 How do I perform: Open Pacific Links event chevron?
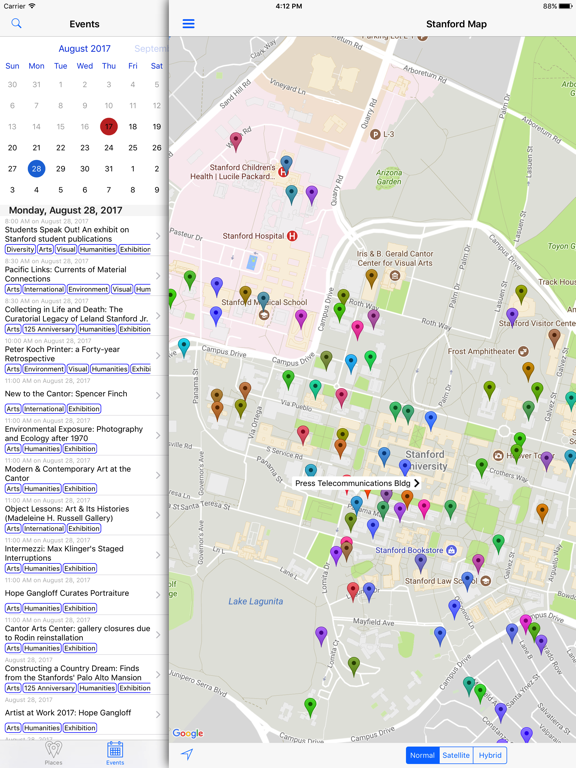coord(158,276)
